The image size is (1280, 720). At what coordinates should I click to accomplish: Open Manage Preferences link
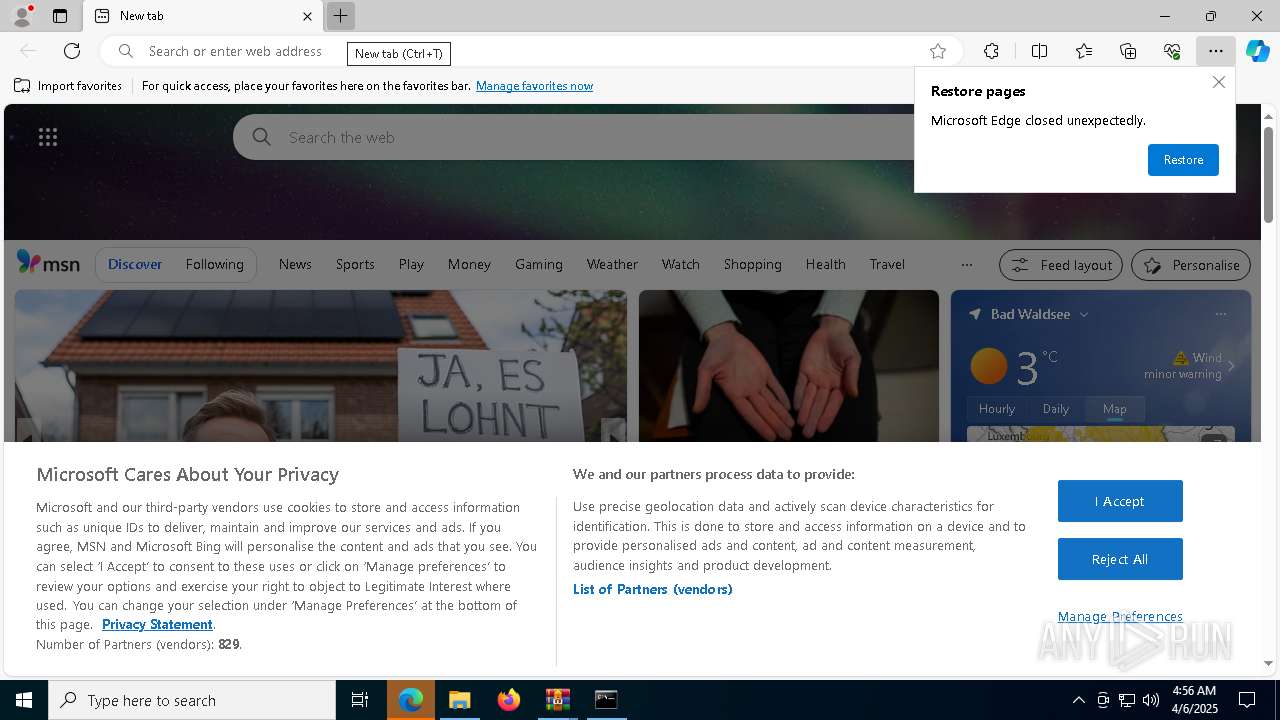(x=1120, y=616)
